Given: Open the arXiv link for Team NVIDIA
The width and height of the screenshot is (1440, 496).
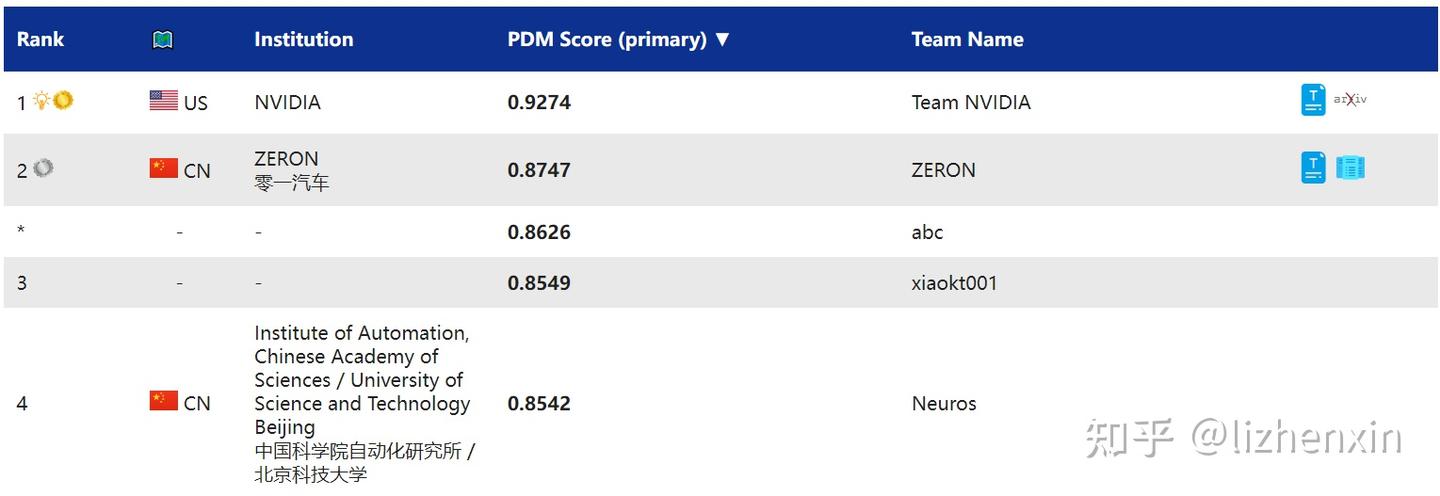Looking at the screenshot, I should tap(1350, 100).
